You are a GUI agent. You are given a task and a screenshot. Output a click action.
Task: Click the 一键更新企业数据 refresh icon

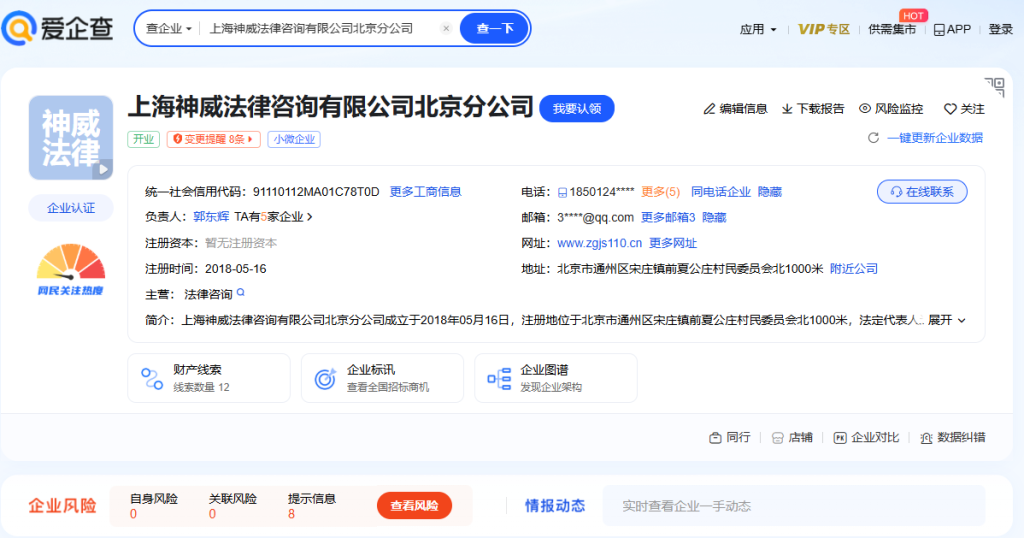click(873, 138)
